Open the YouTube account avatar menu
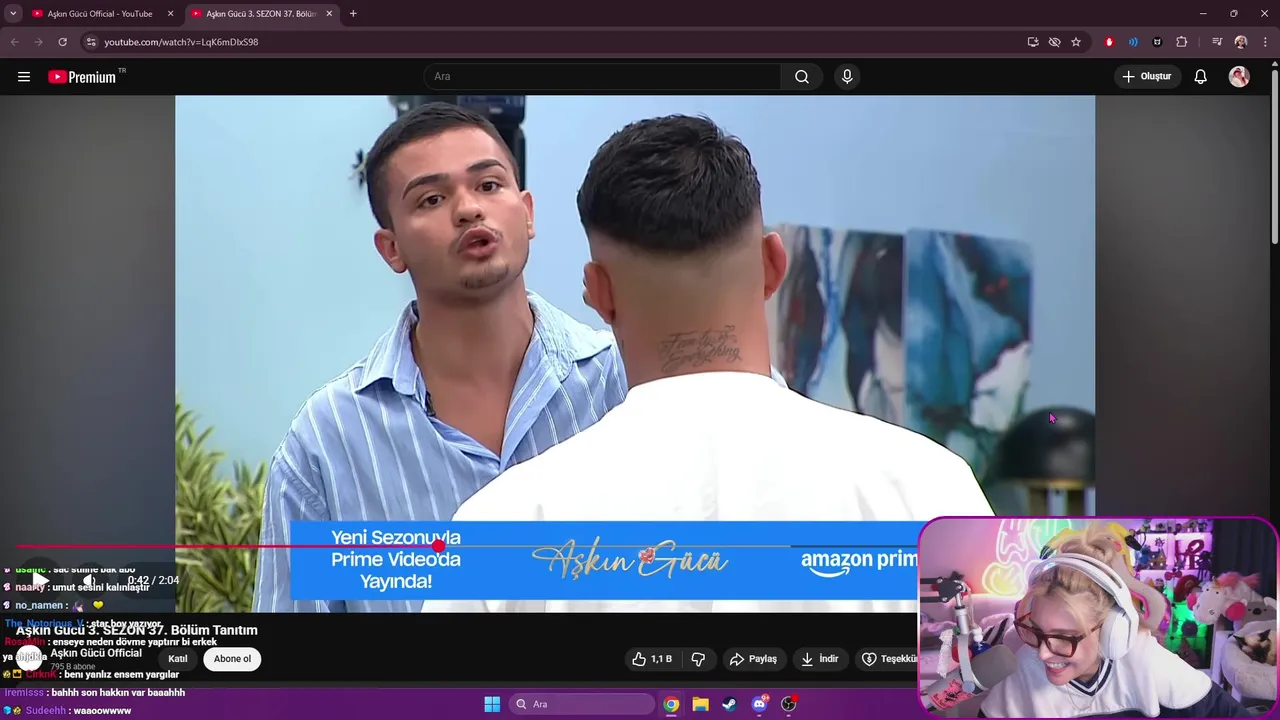This screenshot has width=1280, height=720. tap(1239, 77)
